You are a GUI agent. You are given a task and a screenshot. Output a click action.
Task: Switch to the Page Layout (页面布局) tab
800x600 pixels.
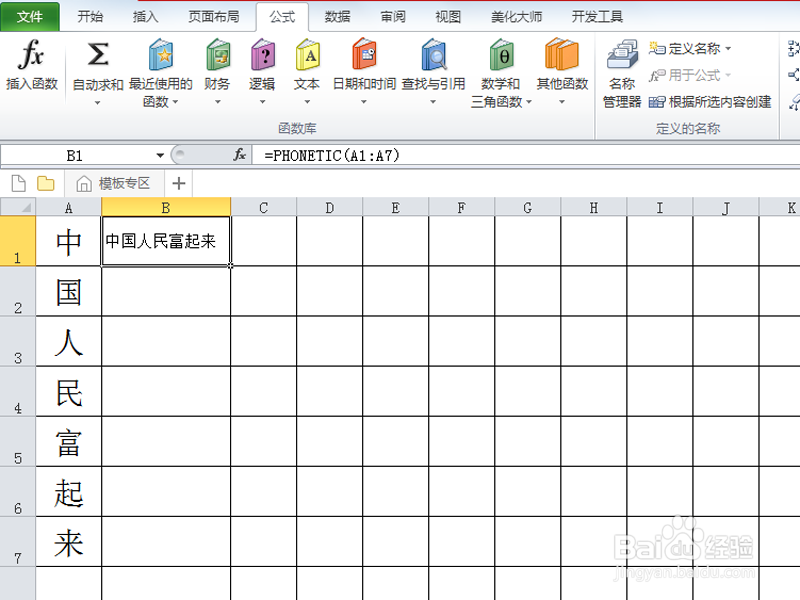tap(214, 16)
